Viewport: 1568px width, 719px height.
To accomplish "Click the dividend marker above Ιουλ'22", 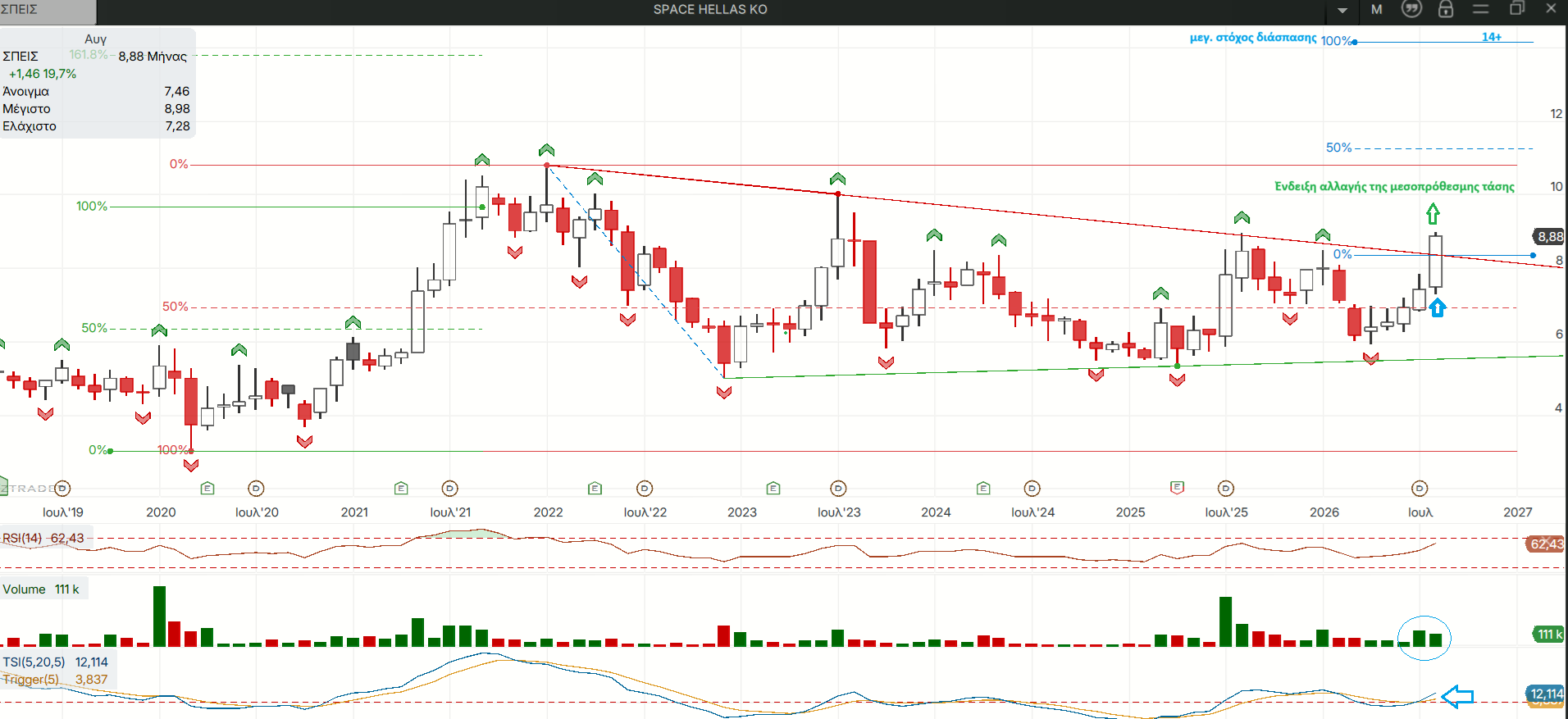I will 645,489.
